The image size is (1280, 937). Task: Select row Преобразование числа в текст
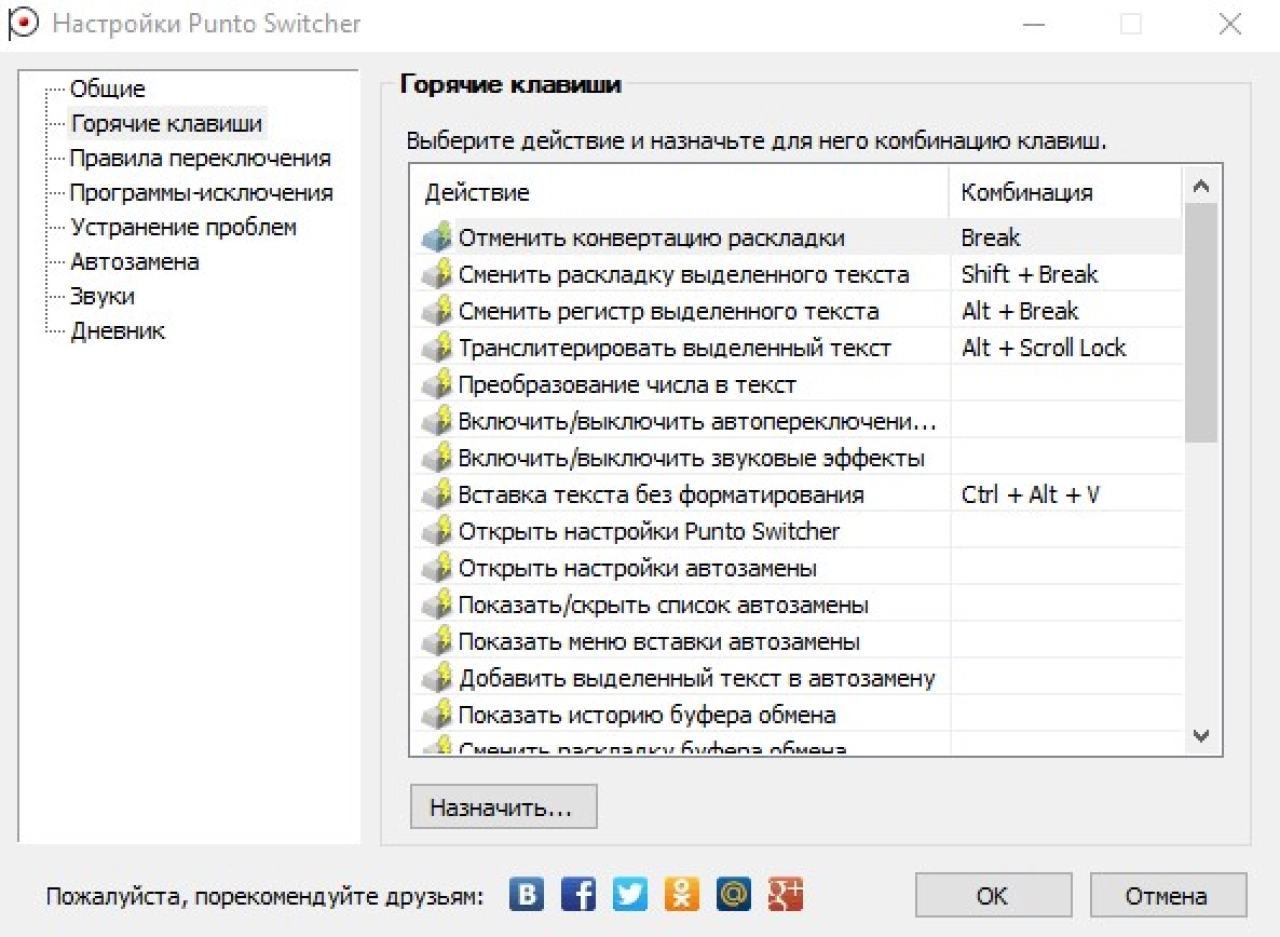click(796, 385)
